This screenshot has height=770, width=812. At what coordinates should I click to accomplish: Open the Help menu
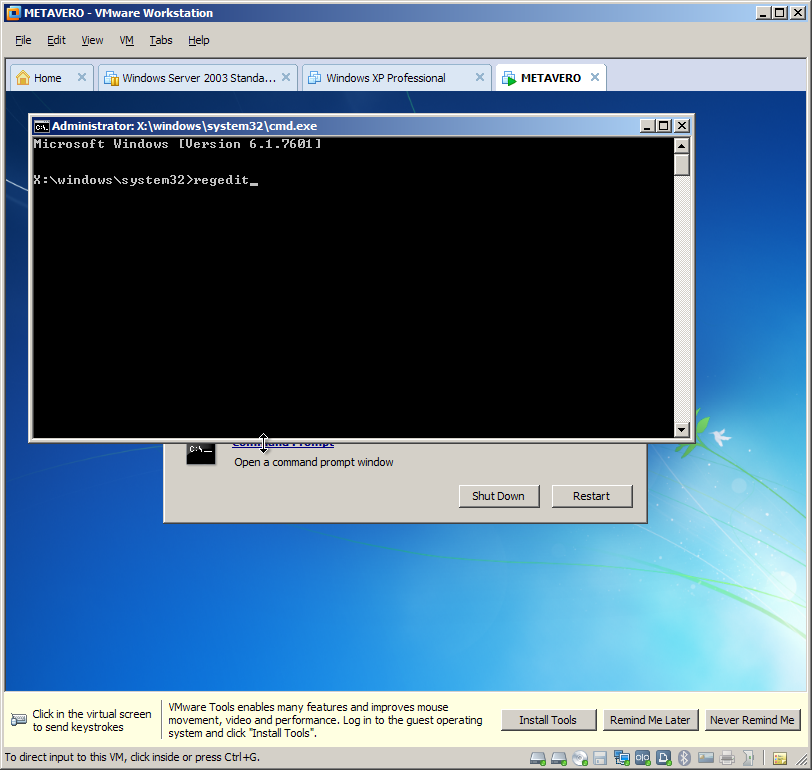point(199,40)
